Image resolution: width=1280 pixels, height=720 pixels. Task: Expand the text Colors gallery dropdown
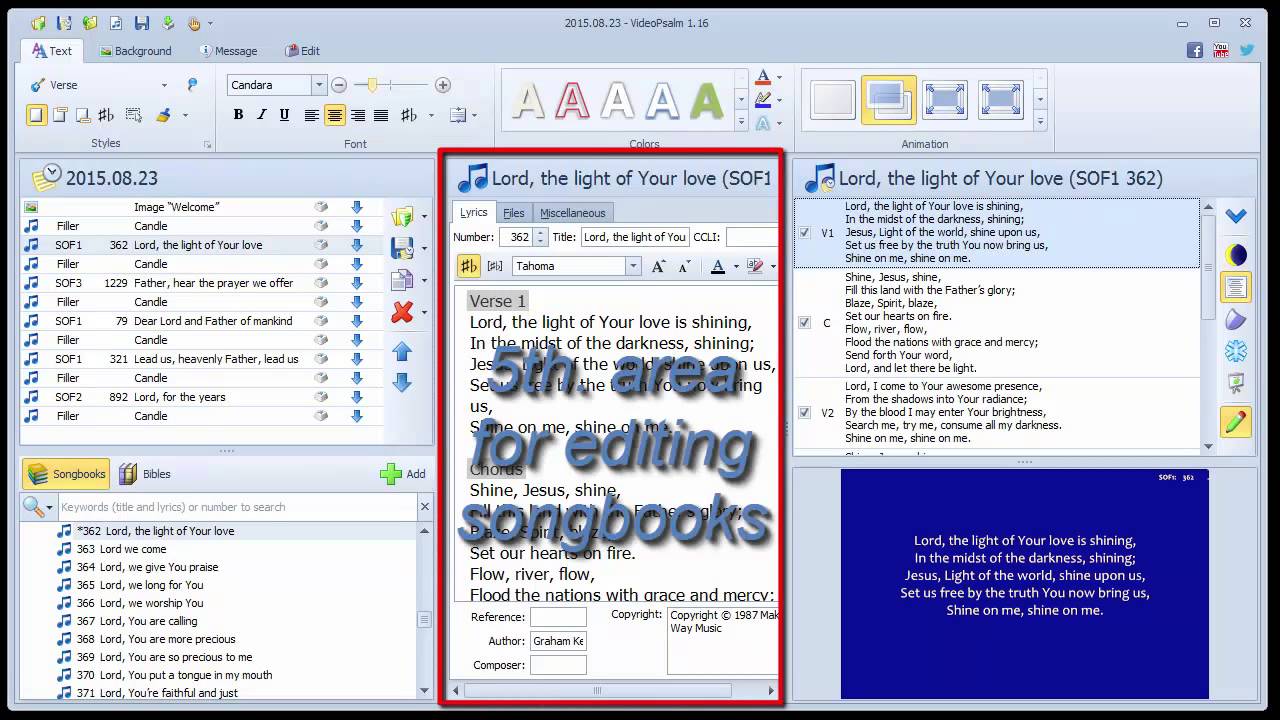[x=741, y=121]
